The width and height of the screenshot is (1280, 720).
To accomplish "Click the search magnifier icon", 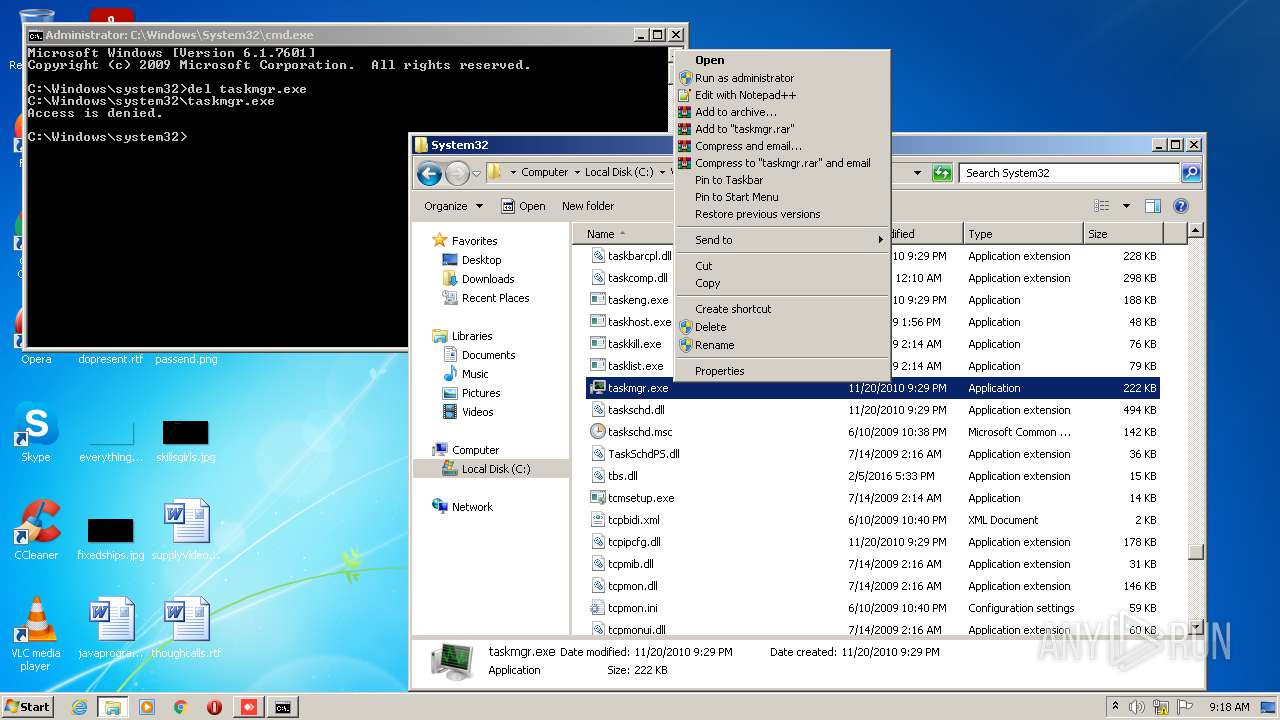I will coord(1190,173).
